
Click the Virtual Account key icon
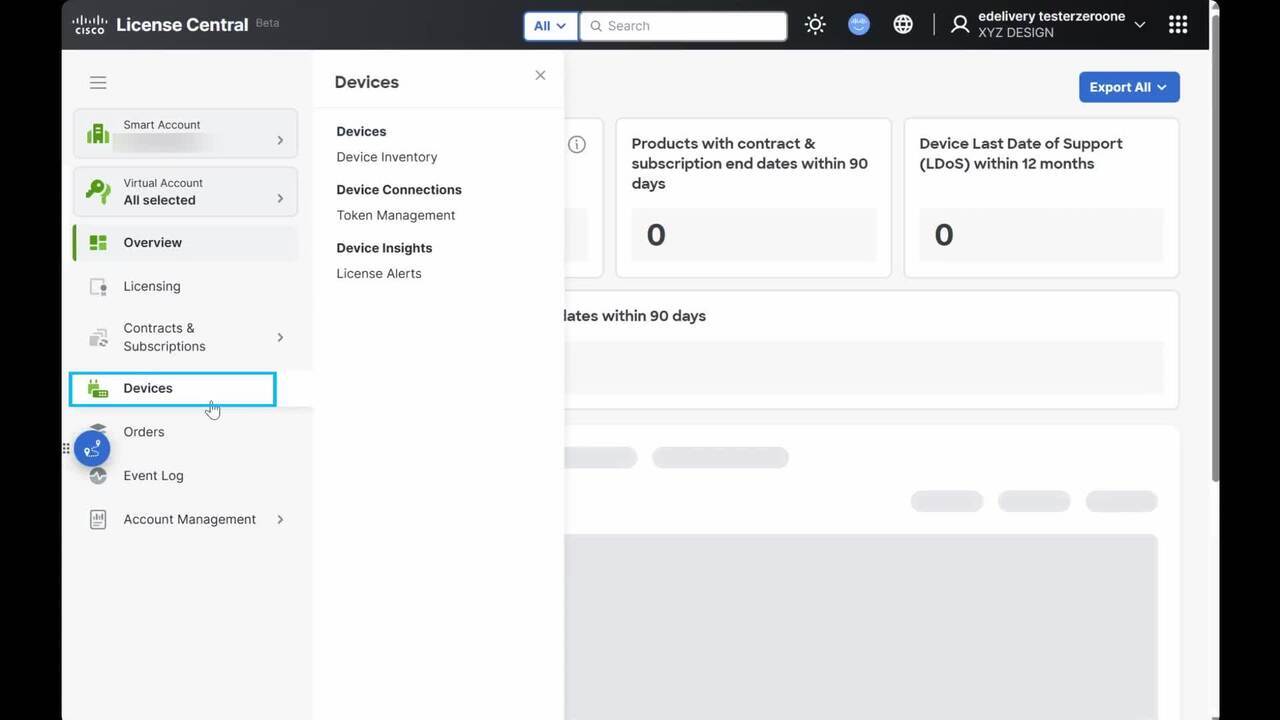98,191
